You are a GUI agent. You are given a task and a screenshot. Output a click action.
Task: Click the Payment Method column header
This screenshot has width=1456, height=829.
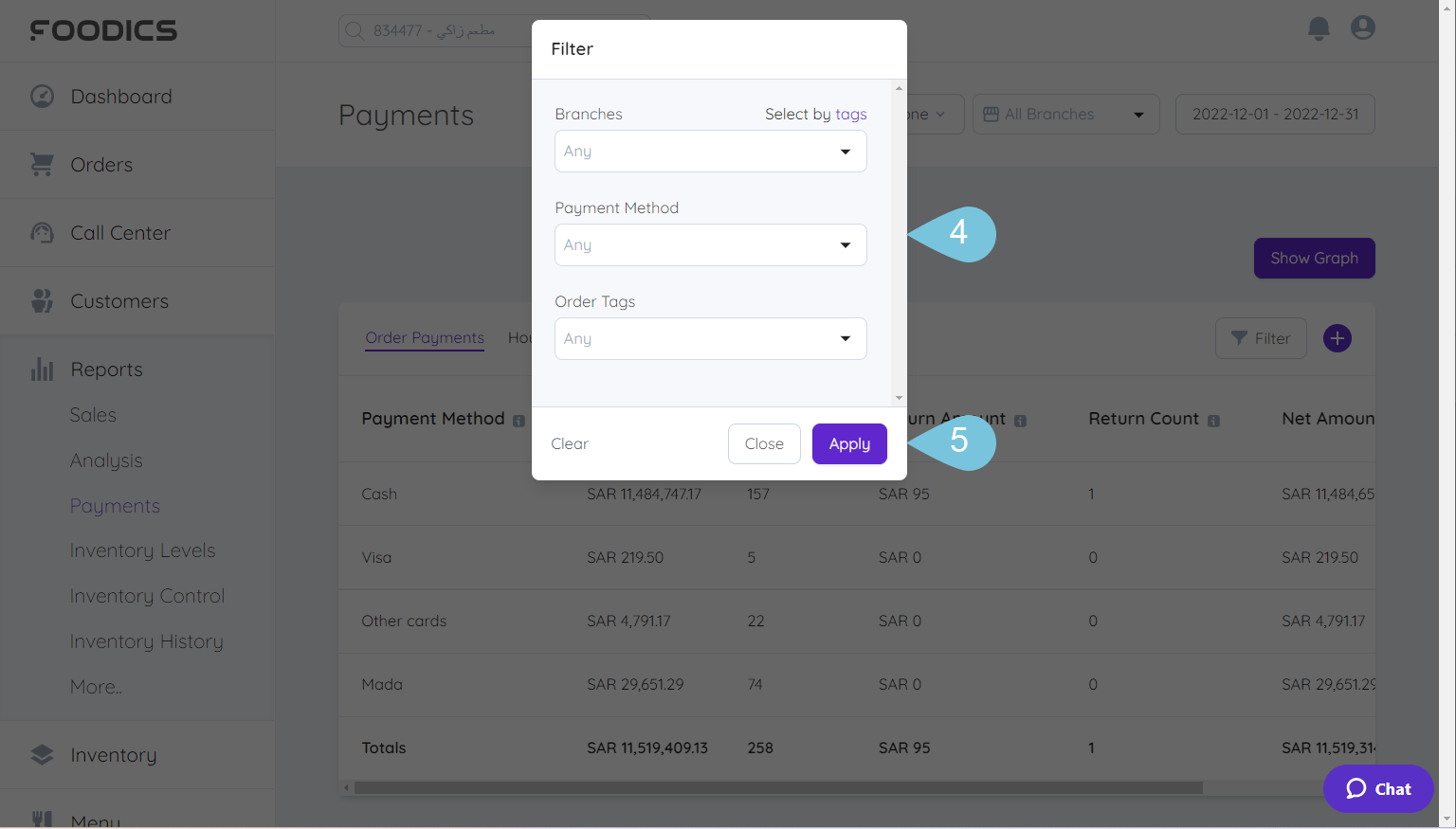coord(433,419)
